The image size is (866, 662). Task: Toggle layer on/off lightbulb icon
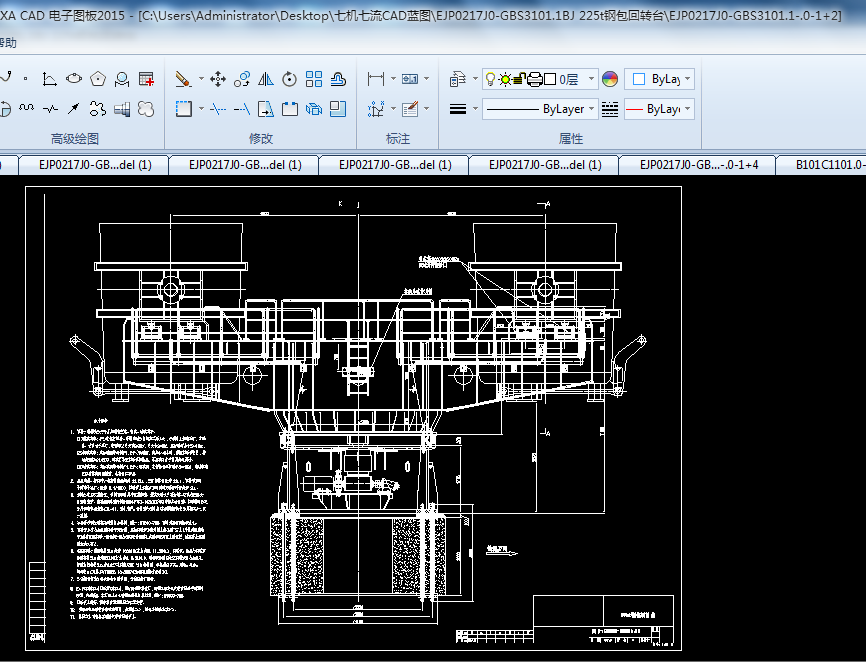[490, 79]
